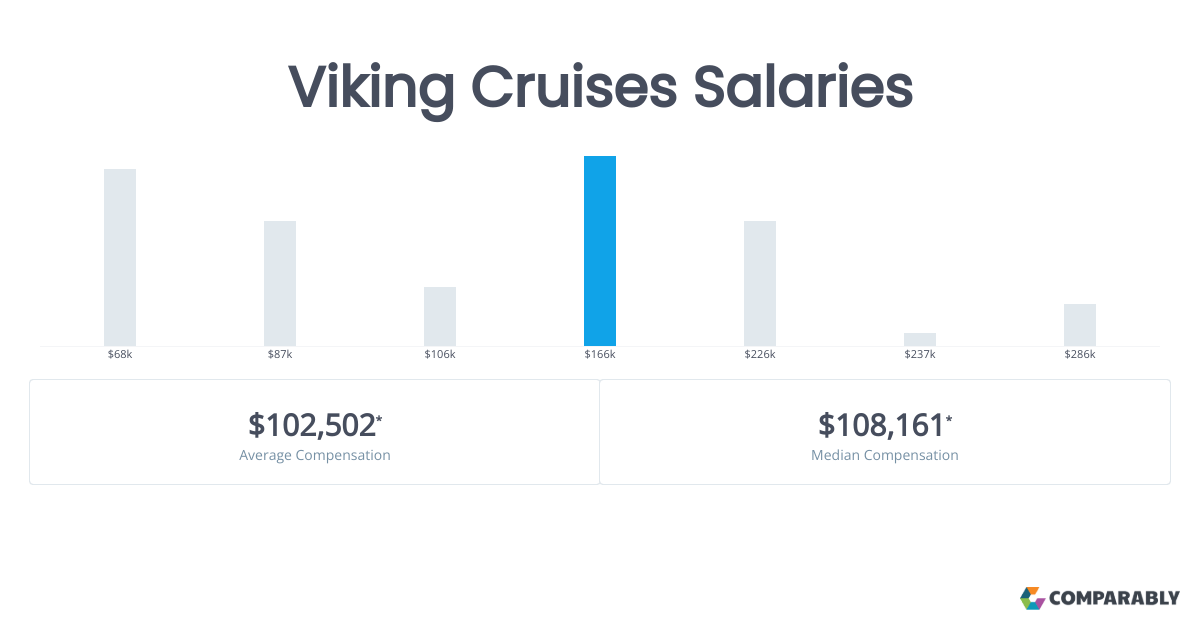Click the $108,161 median compensation figure
This screenshot has width=1200, height=630.
(x=882, y=425)
